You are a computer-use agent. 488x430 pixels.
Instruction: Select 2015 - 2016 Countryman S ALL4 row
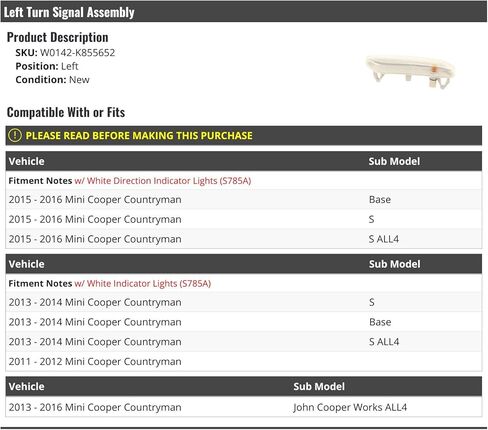click(x=244, y=239)
